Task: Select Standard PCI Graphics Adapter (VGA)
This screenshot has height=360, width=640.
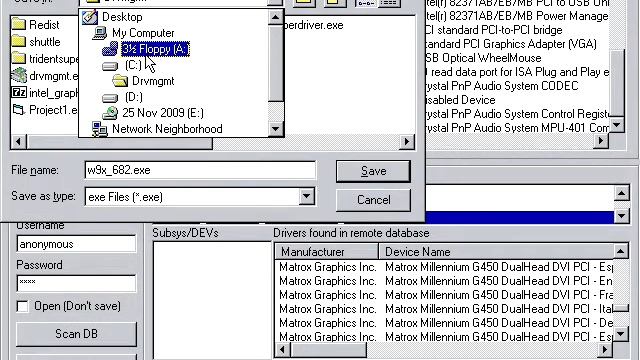Action: [x=511, y=44]
